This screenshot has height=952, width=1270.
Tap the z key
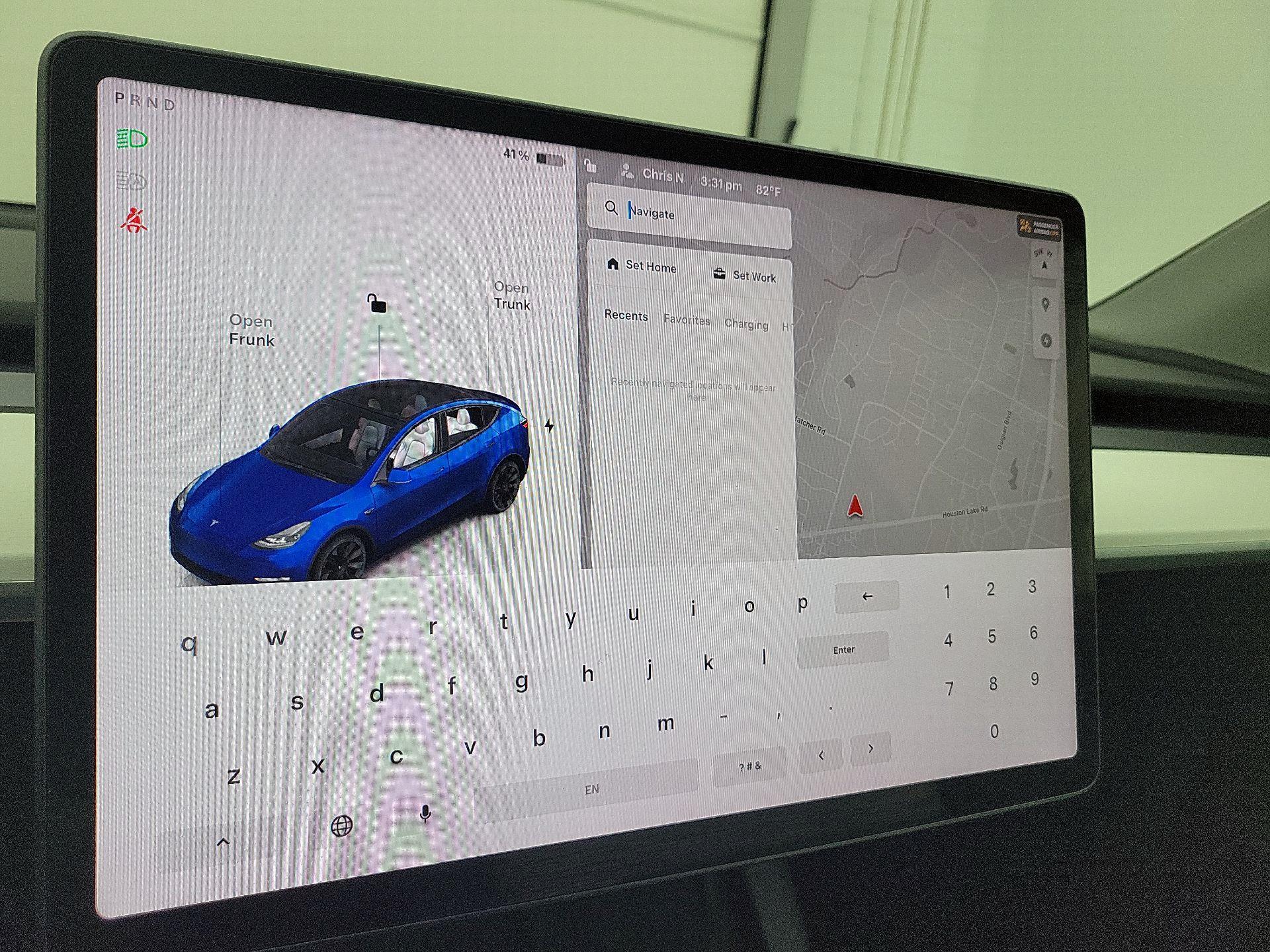click(233, 776)
